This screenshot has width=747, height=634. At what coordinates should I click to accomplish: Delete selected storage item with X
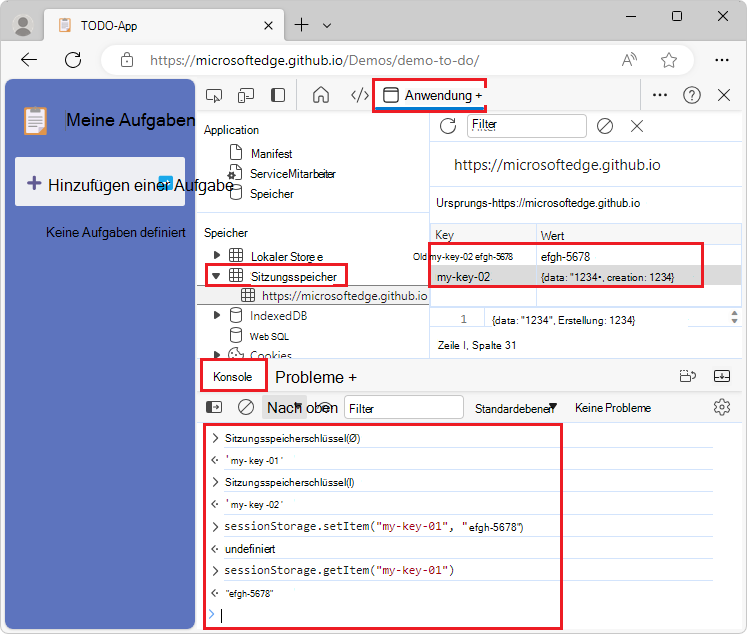pos(637,126)
